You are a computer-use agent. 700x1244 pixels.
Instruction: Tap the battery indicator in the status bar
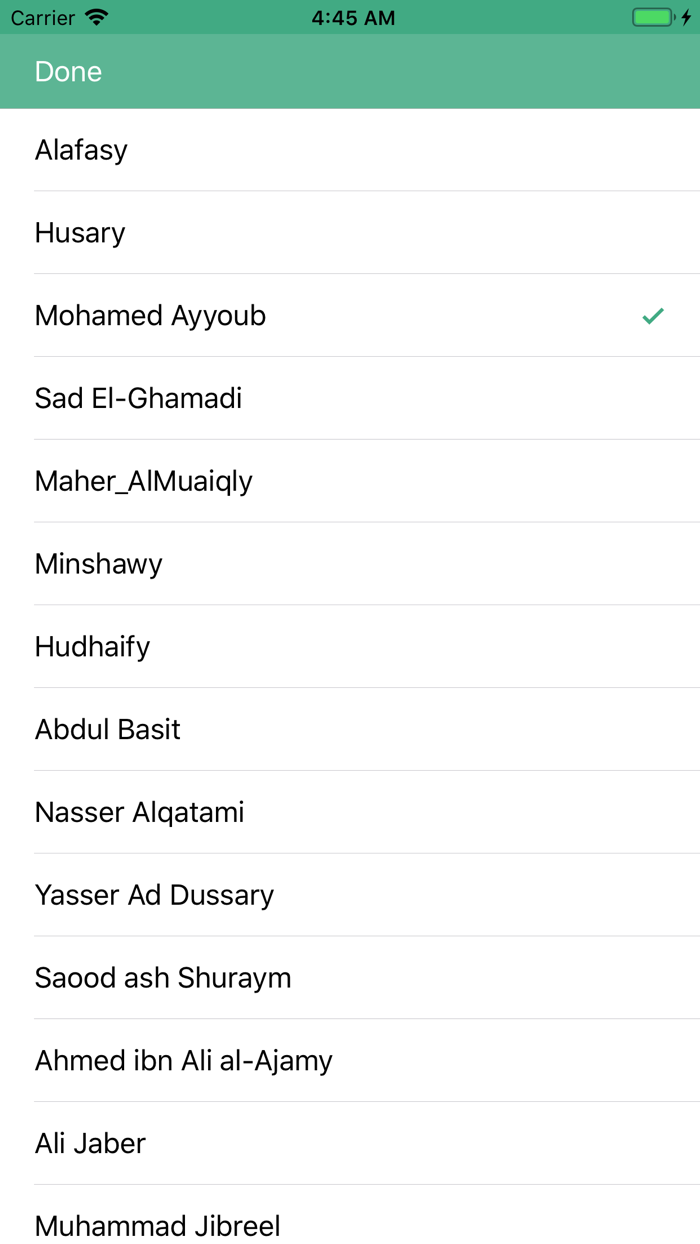[655, 17]
